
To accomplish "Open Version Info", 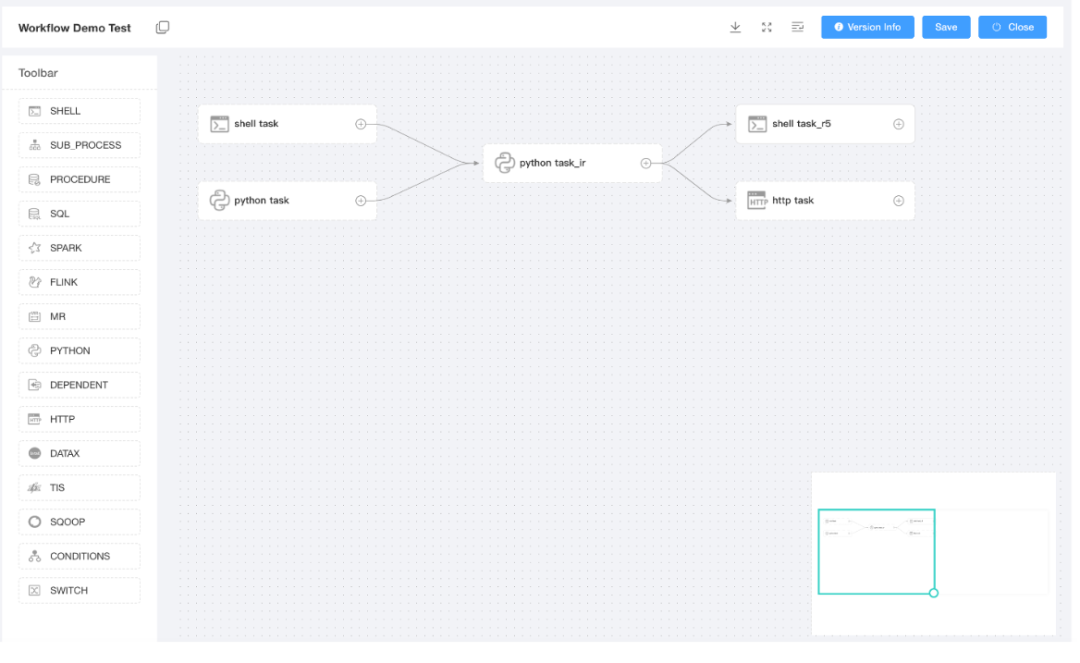I will [x=867, y=27].
